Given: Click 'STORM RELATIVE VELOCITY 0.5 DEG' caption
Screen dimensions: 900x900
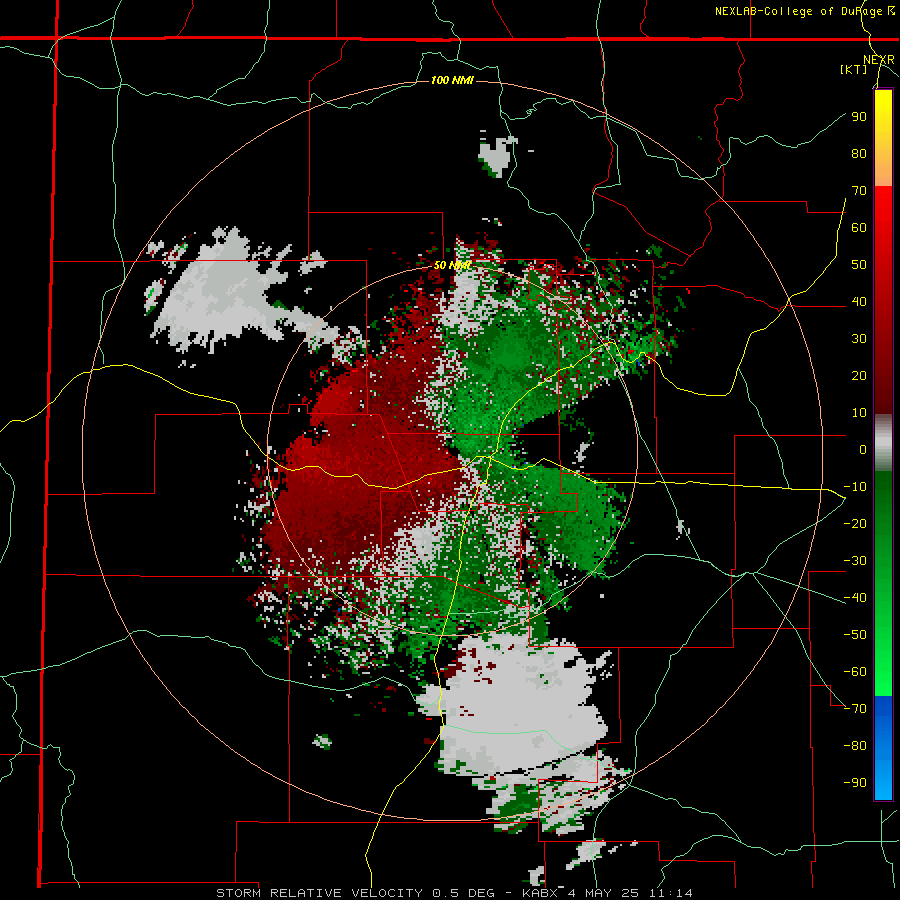Looking at the screenshot, I should pyautogui.click(x=355, y=893).
